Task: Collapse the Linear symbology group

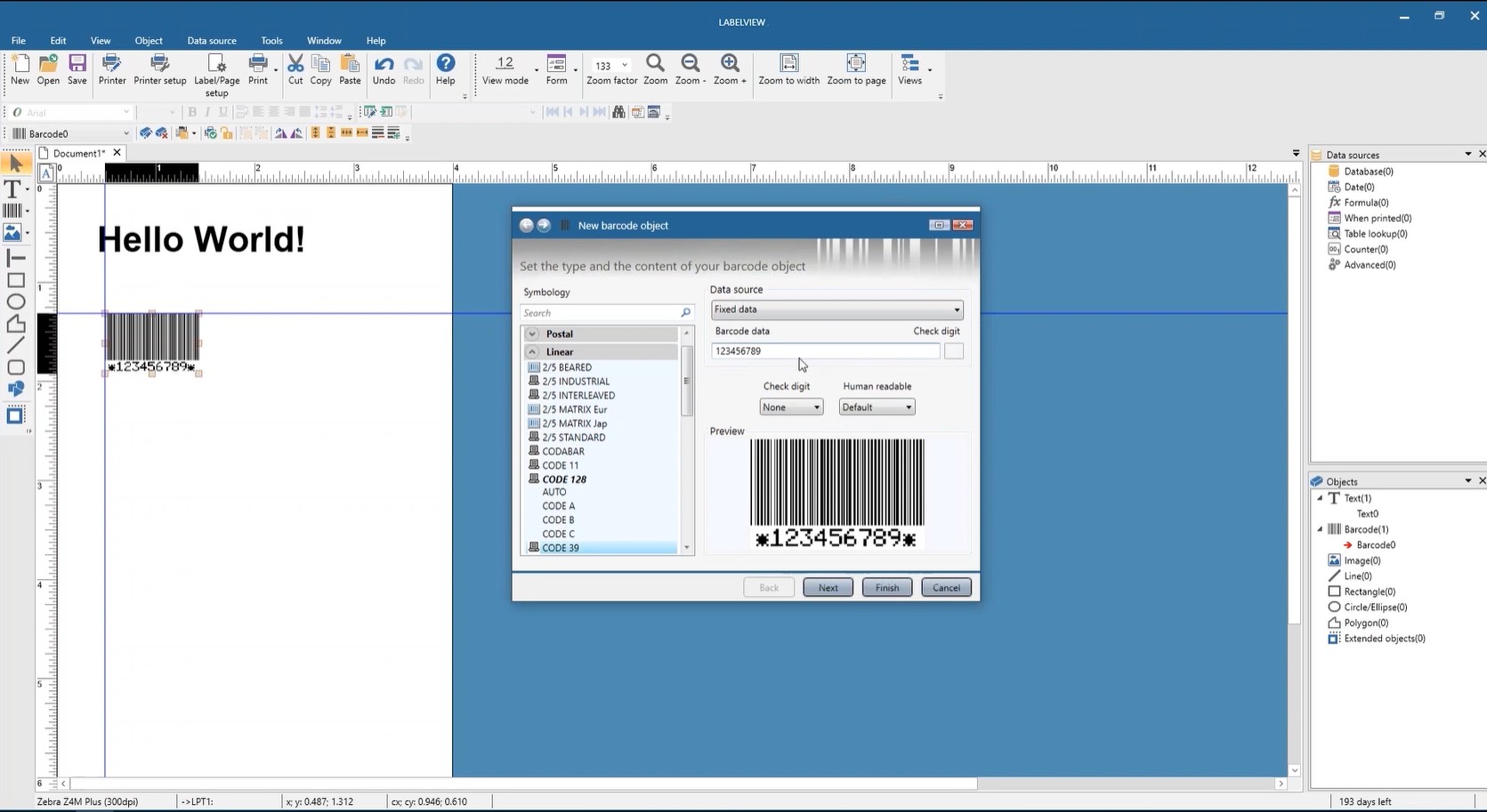Action: click(532, 351)
